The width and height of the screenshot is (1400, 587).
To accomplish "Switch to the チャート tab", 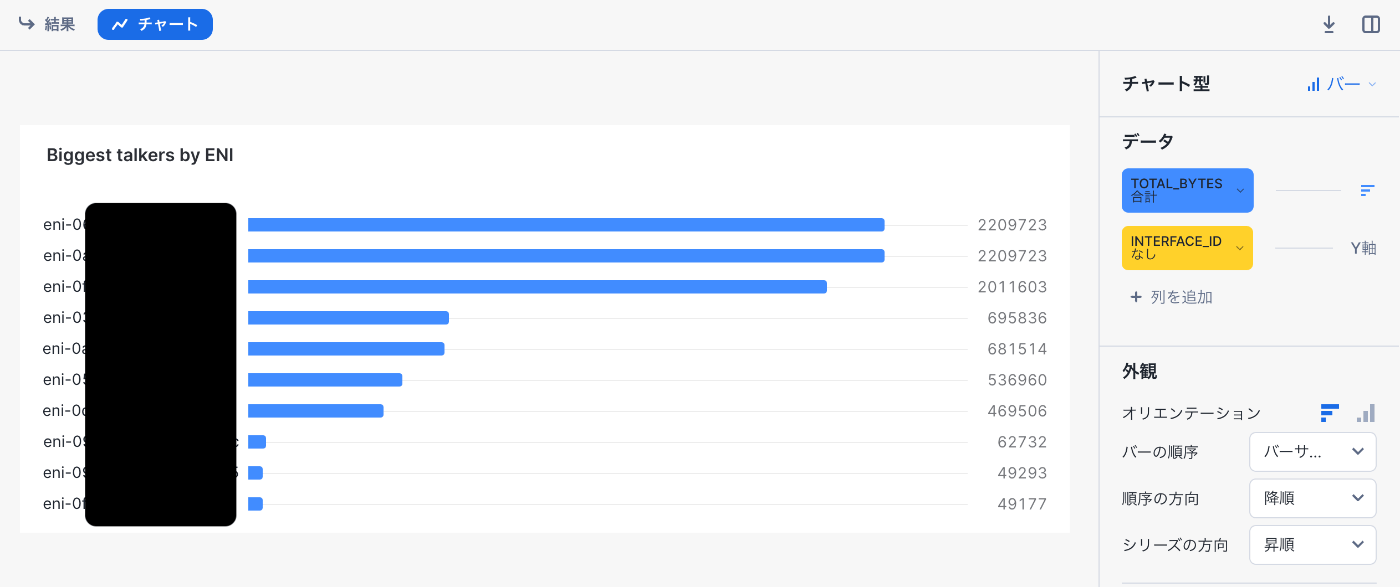I will pyautogui.click(x=155, y=24).
